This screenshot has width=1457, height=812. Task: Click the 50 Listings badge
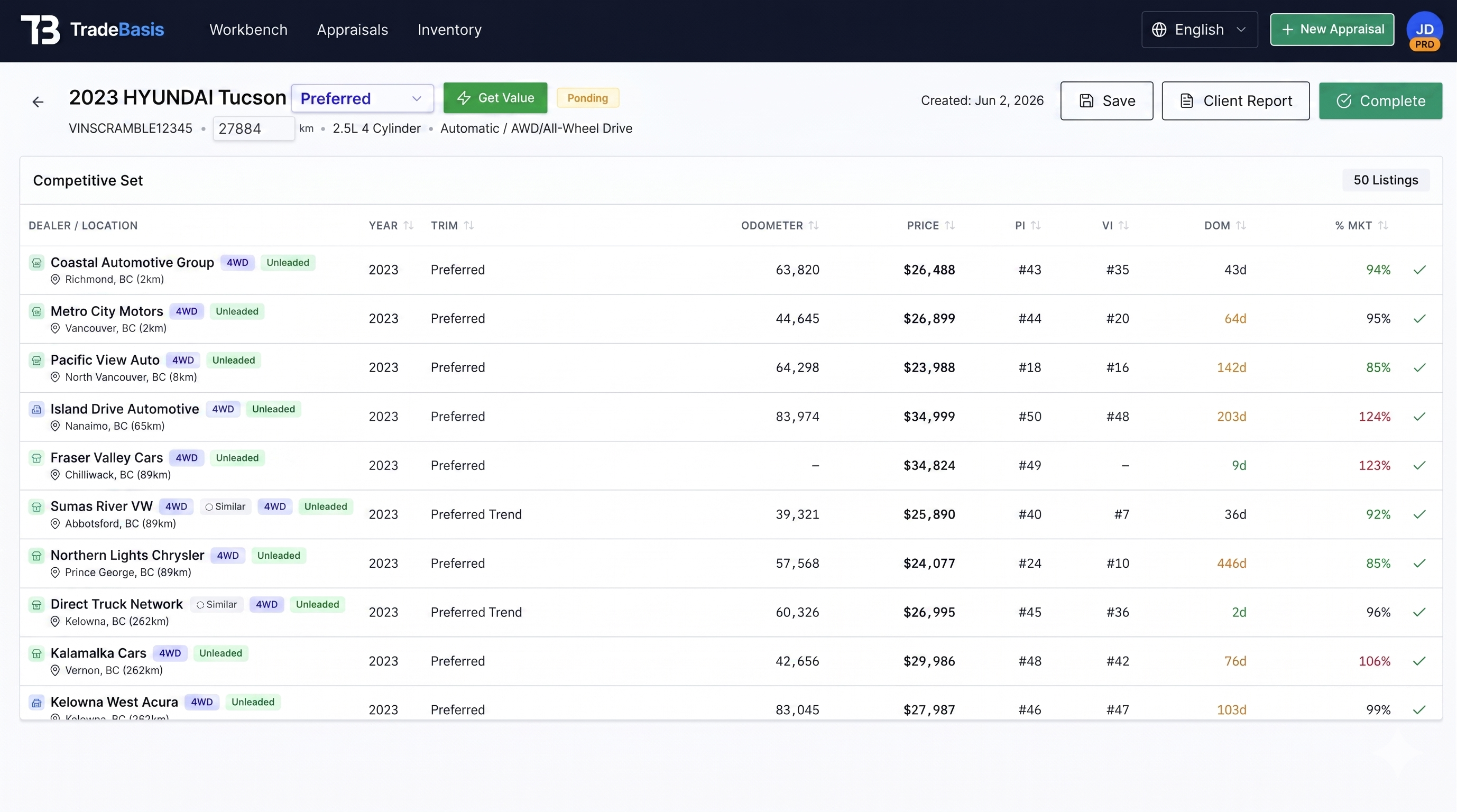[1386, 180]
